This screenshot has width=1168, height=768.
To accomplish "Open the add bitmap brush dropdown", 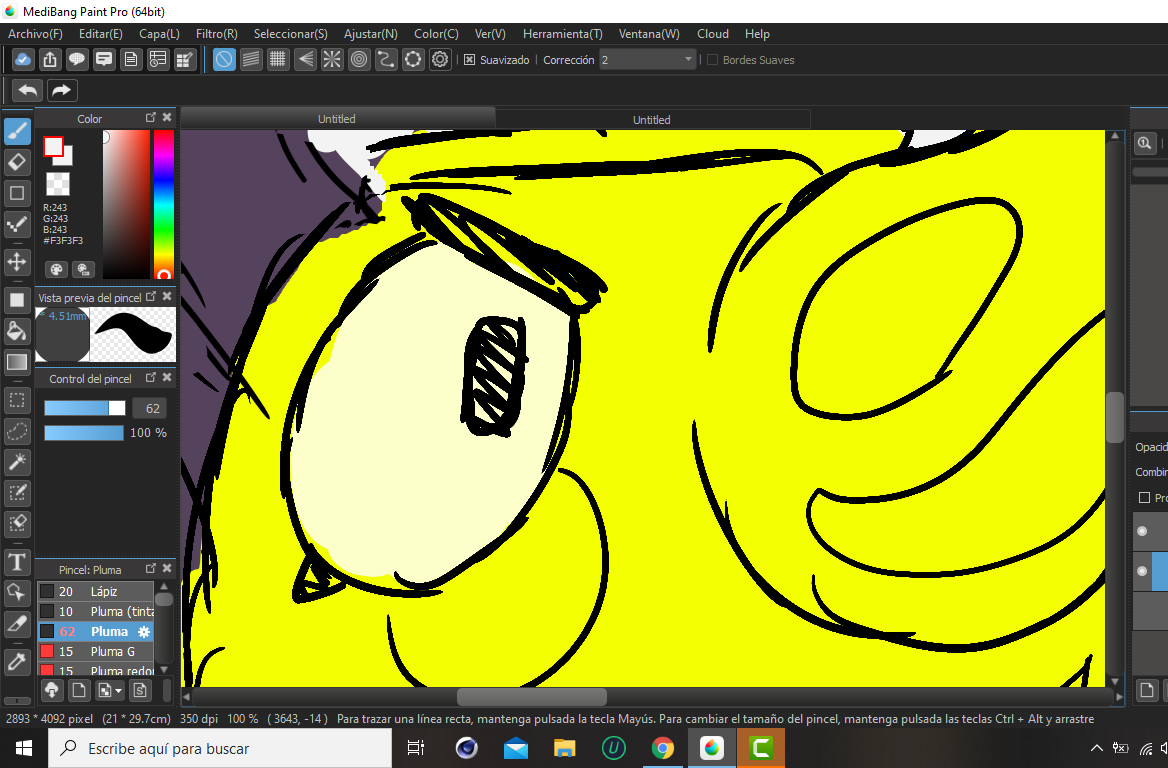I will [110, 691].
